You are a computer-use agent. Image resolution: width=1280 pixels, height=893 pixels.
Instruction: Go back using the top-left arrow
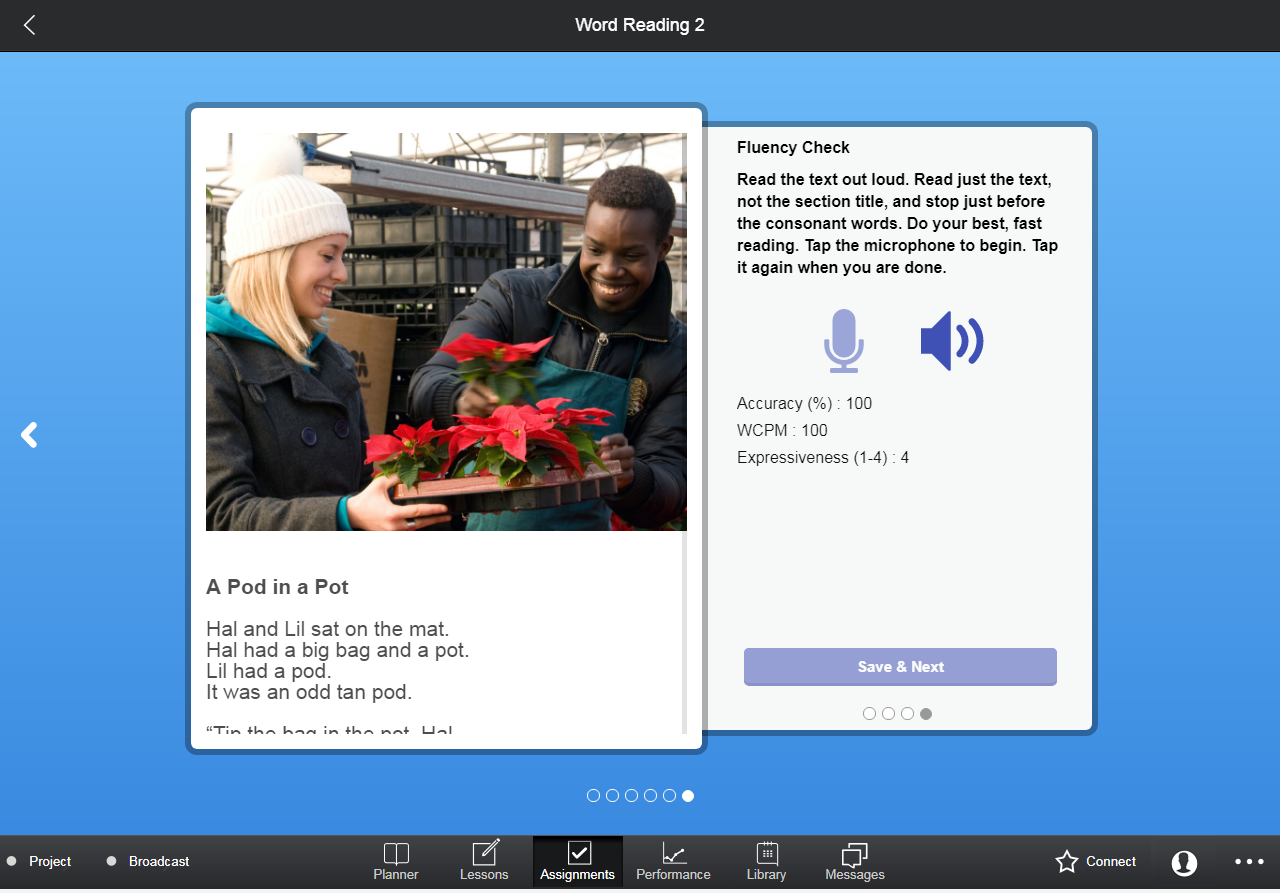click(x=29, y=25)
